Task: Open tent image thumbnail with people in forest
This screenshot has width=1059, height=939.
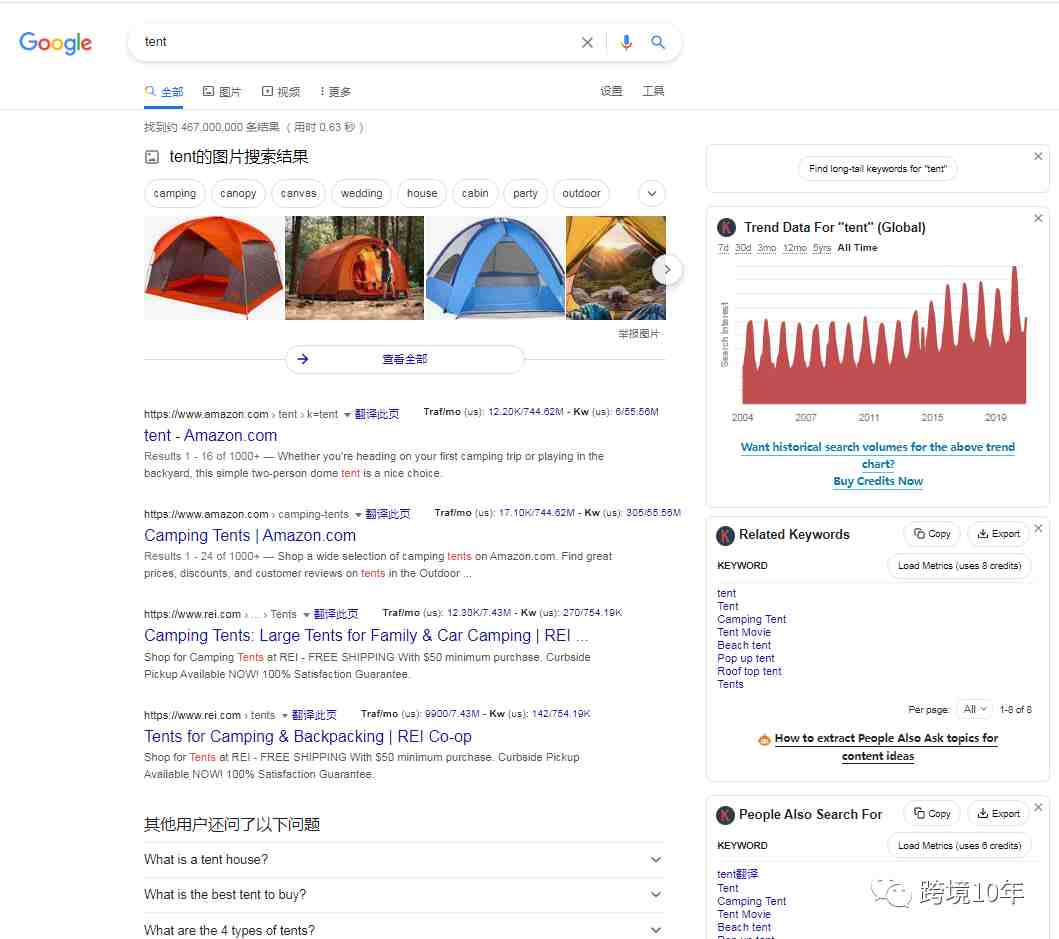Action: pyautogui.click(x=355, y=268)
